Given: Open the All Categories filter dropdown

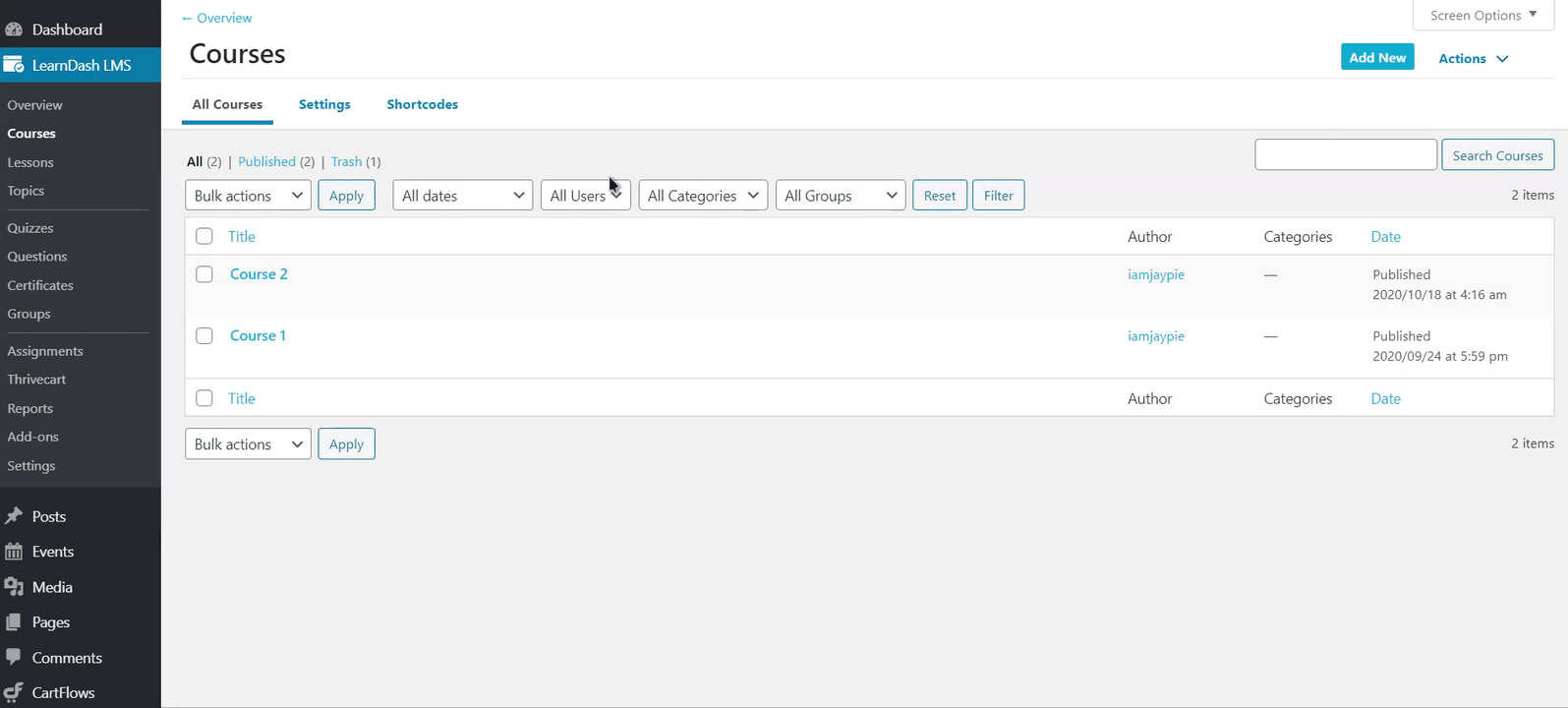Looking at the screenshot, I should point(703,196).
